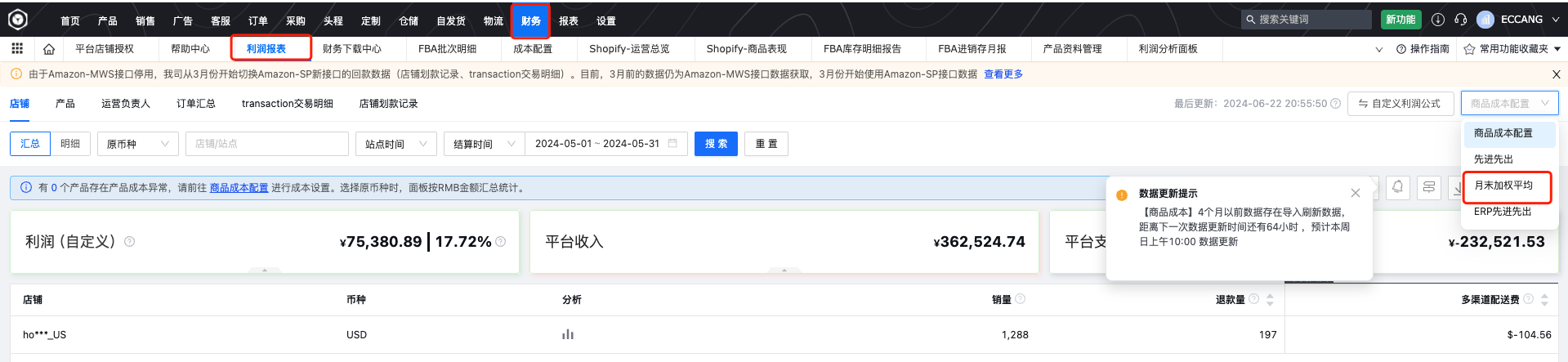Click the 重置 button
This screenshot has width=1568, height=362.
766,144
